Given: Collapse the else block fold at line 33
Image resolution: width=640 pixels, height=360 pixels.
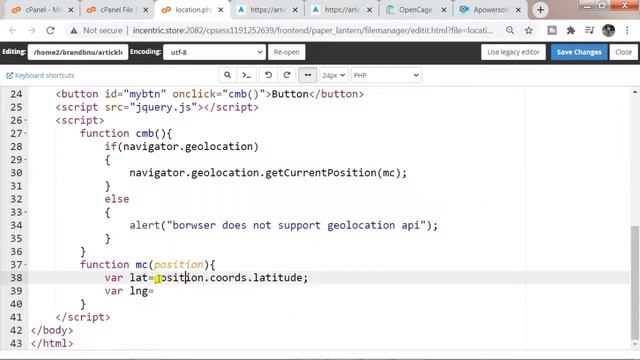Looking at the screenshot, I should coord(26,212).
